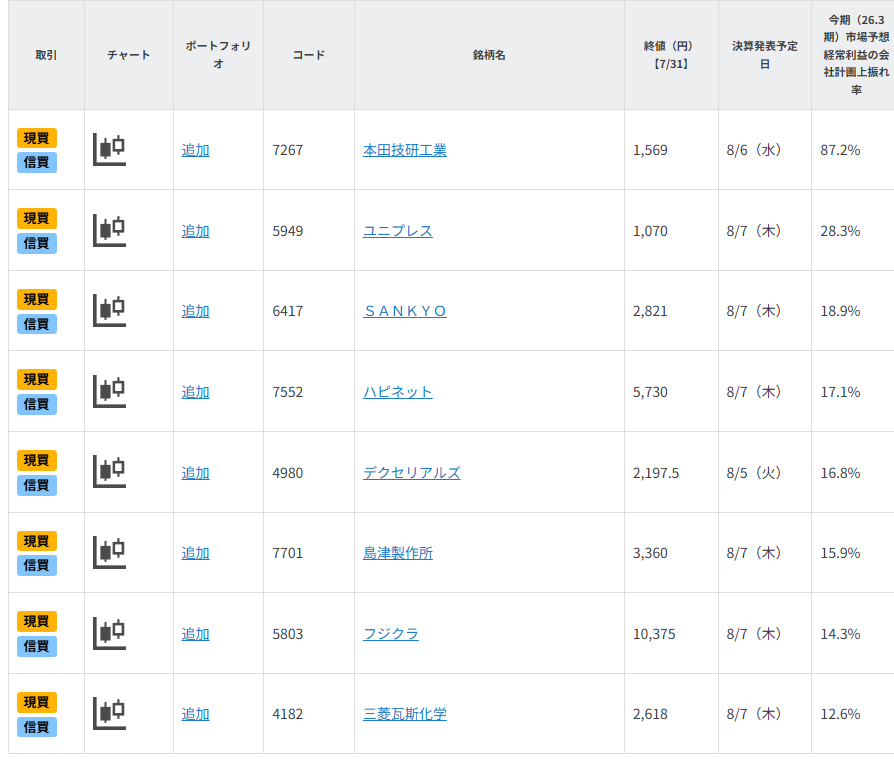
Task: Add 島津製作所 to portfolio via 追加
Action: tap(196, 553)
